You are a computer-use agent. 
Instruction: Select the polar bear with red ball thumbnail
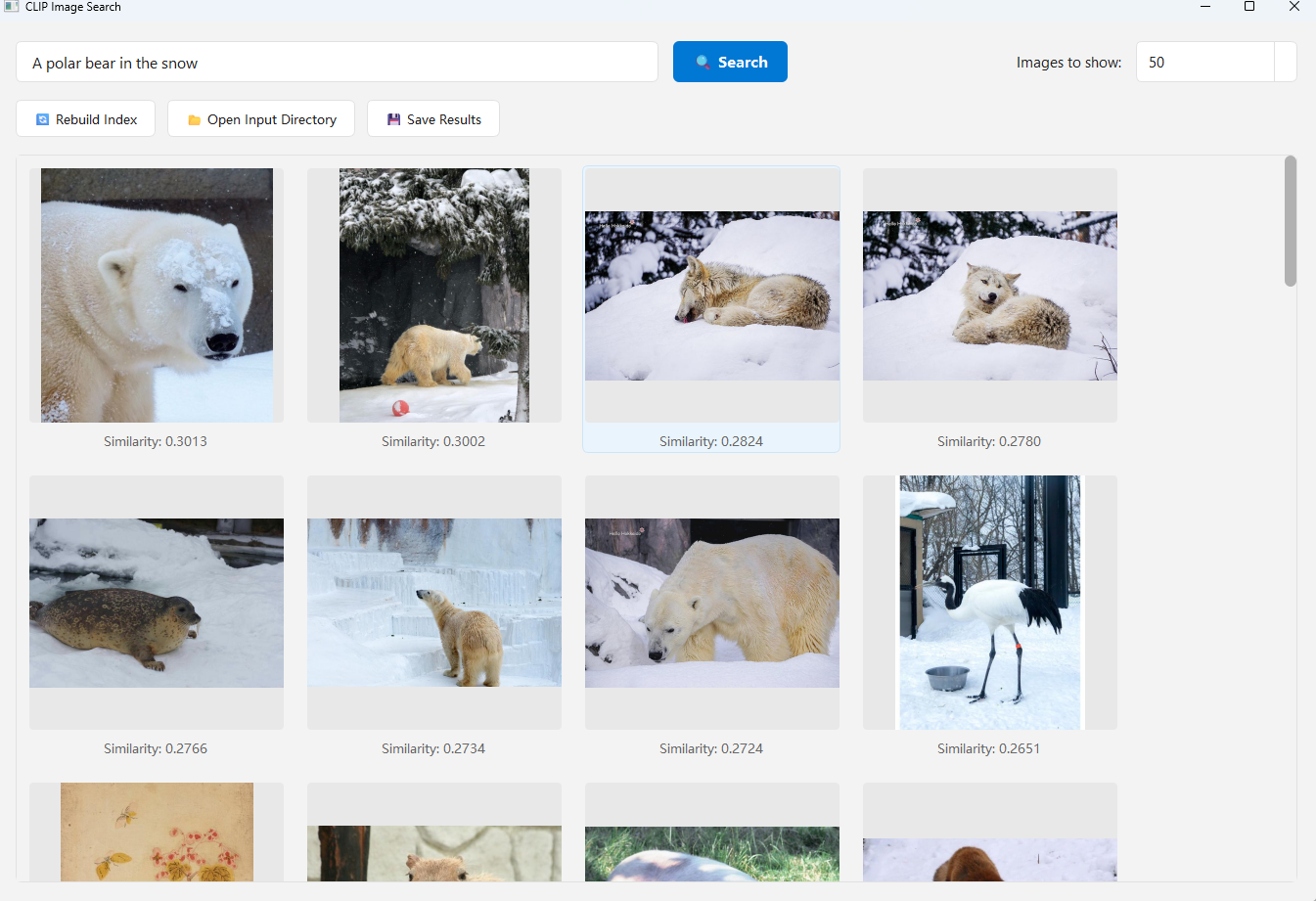434,295
